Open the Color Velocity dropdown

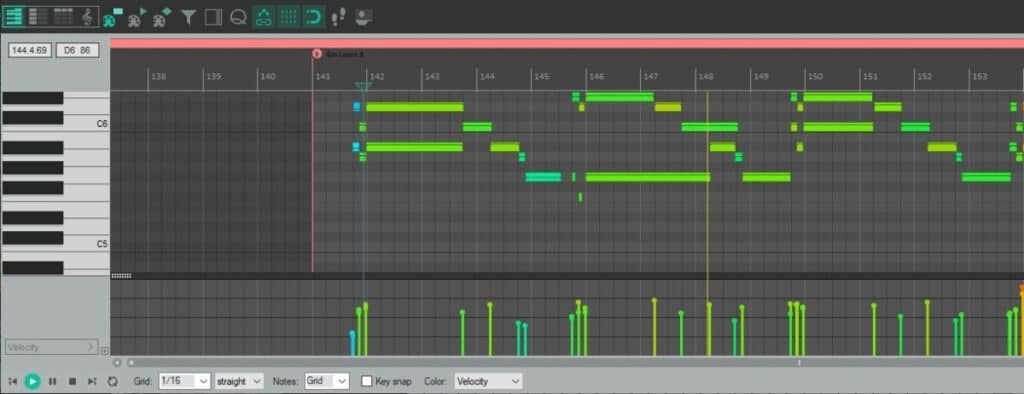488,381
